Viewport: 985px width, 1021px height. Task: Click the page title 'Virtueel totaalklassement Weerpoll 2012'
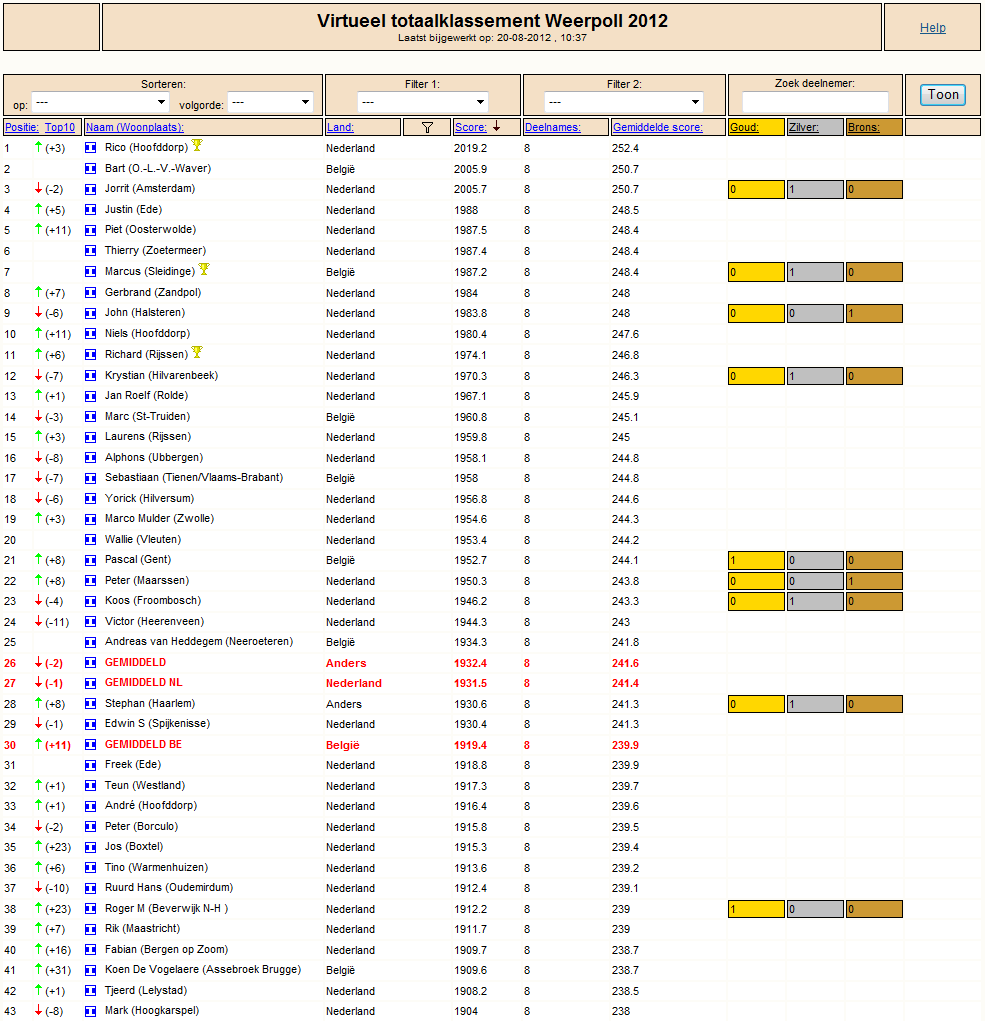tap(492, 21)
